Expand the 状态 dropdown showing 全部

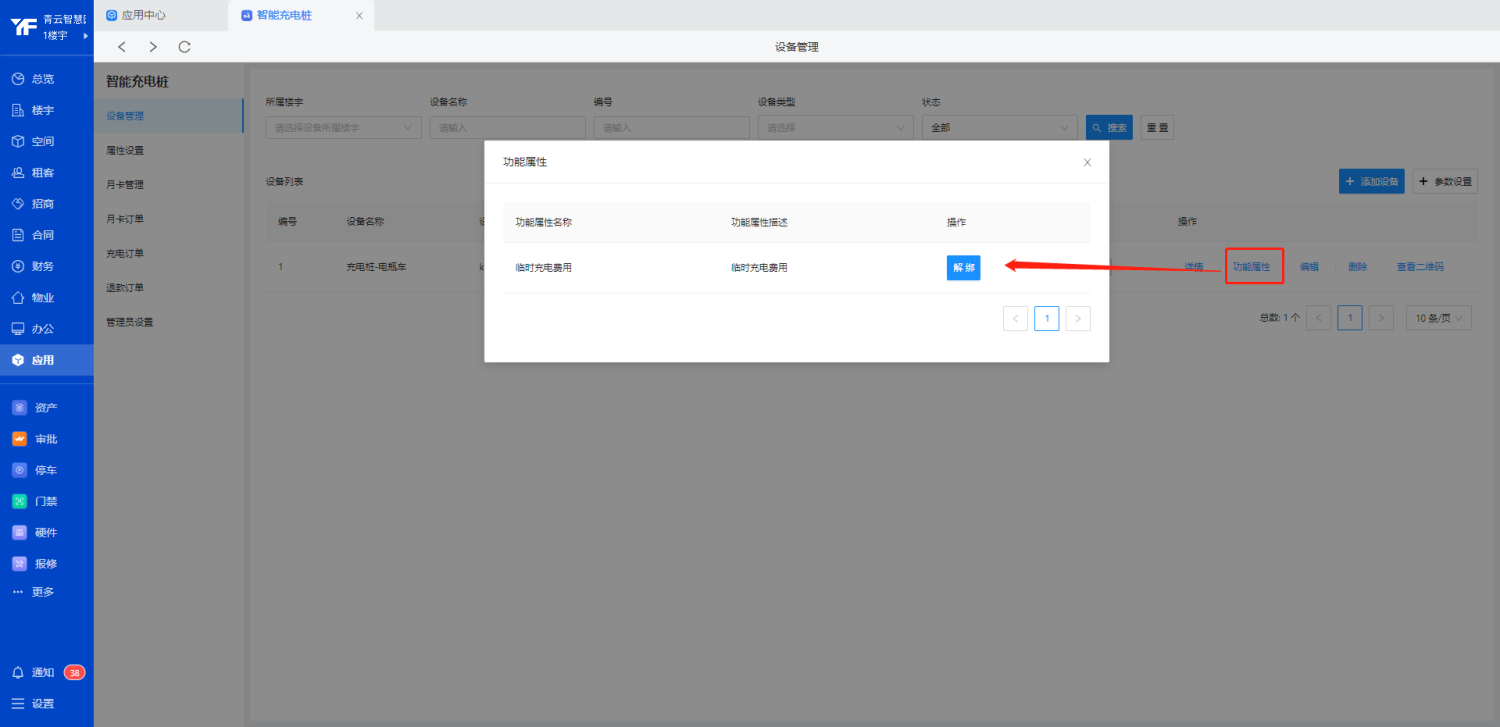click(999, 128)
